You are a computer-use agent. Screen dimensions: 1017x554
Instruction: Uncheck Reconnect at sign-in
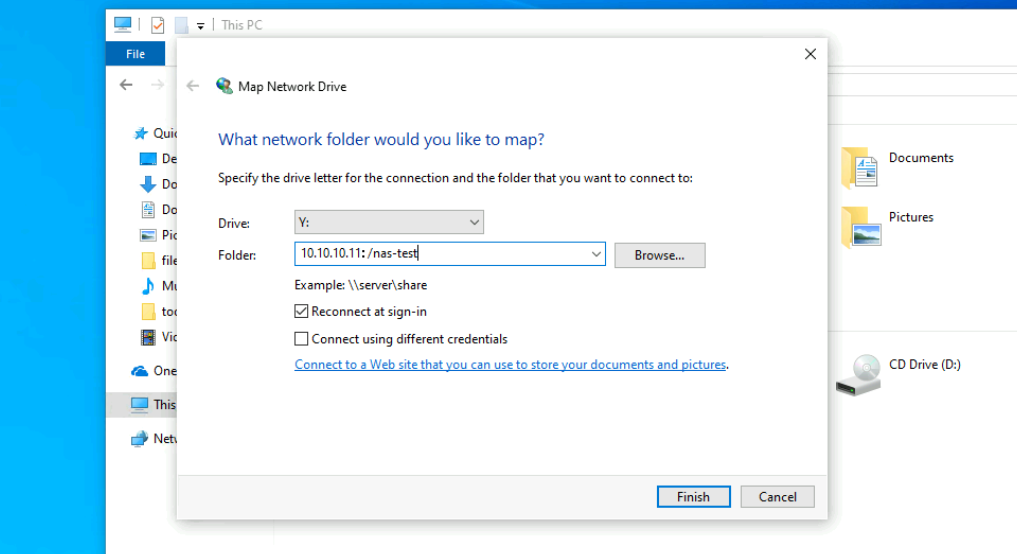302,312
